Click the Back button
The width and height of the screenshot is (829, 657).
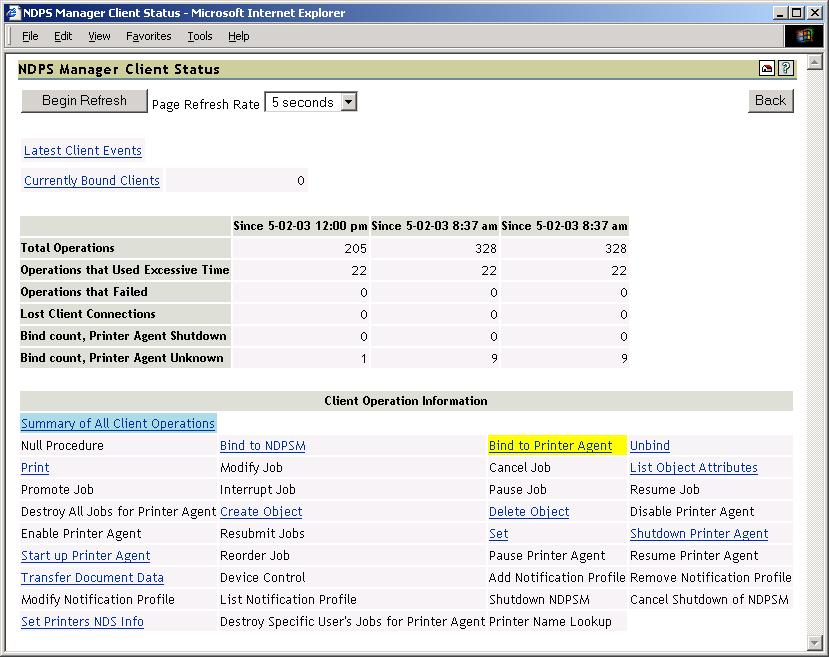[770, 101]
